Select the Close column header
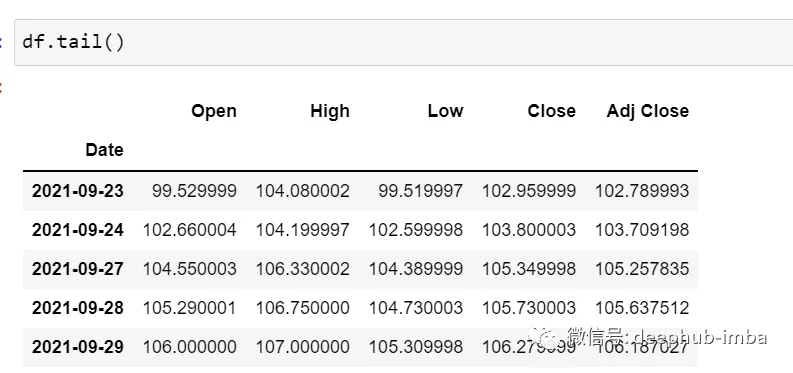Image resolution: width=793 pixels, height=373 pixels. pos(551,111)
